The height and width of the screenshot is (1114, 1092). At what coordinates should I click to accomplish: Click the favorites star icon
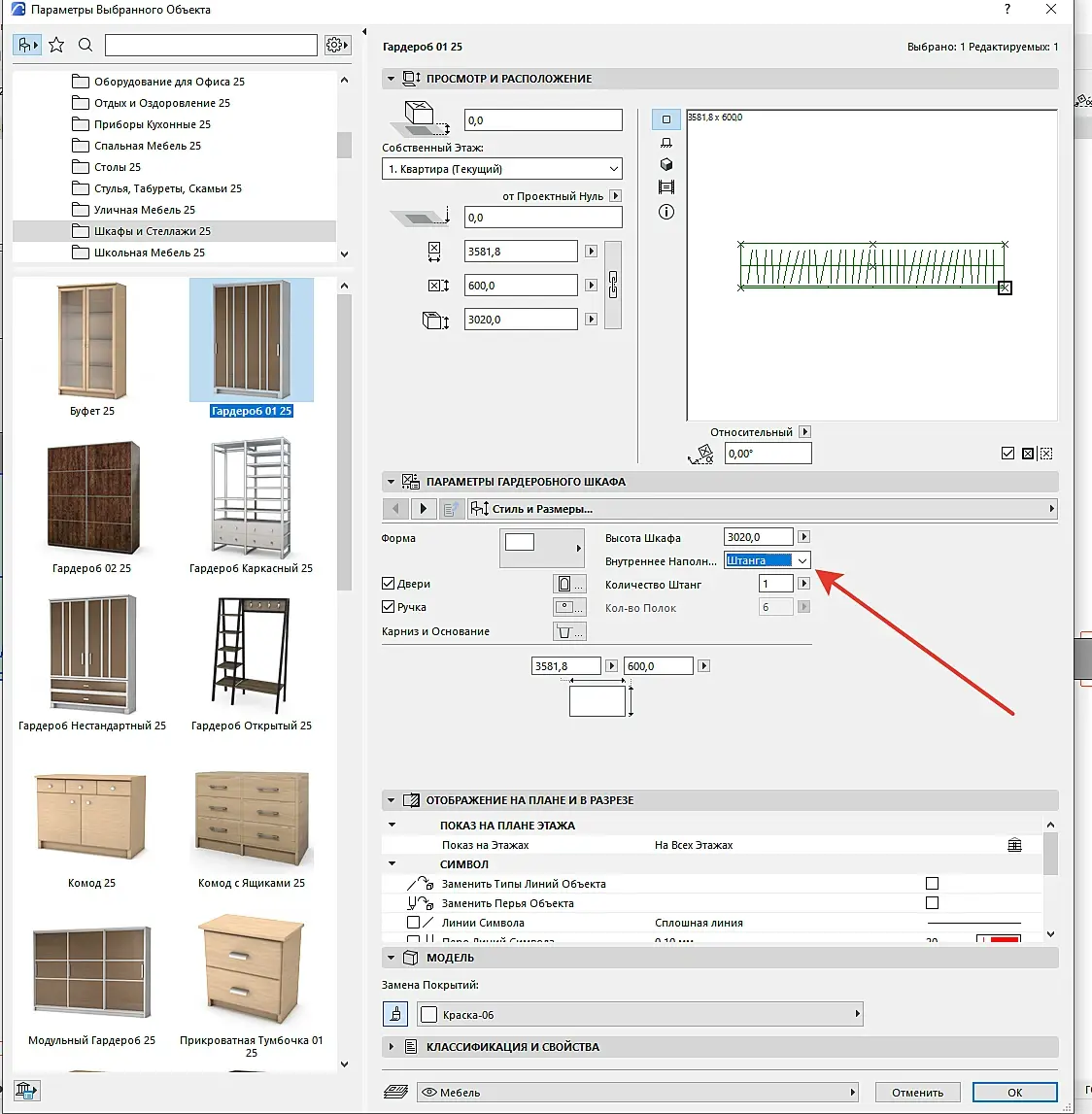56,45
